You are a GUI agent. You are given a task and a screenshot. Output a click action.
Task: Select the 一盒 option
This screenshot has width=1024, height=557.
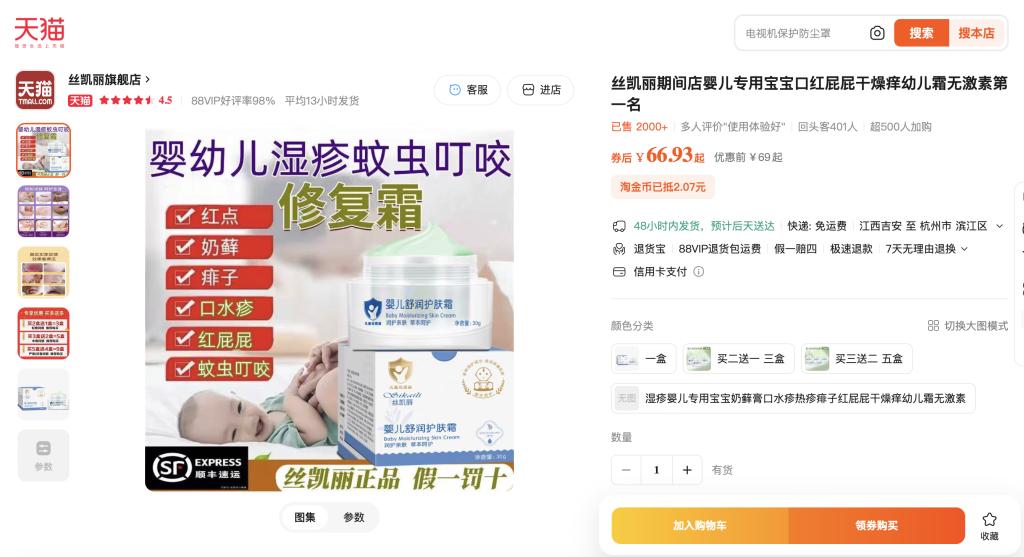click(643, 358)
